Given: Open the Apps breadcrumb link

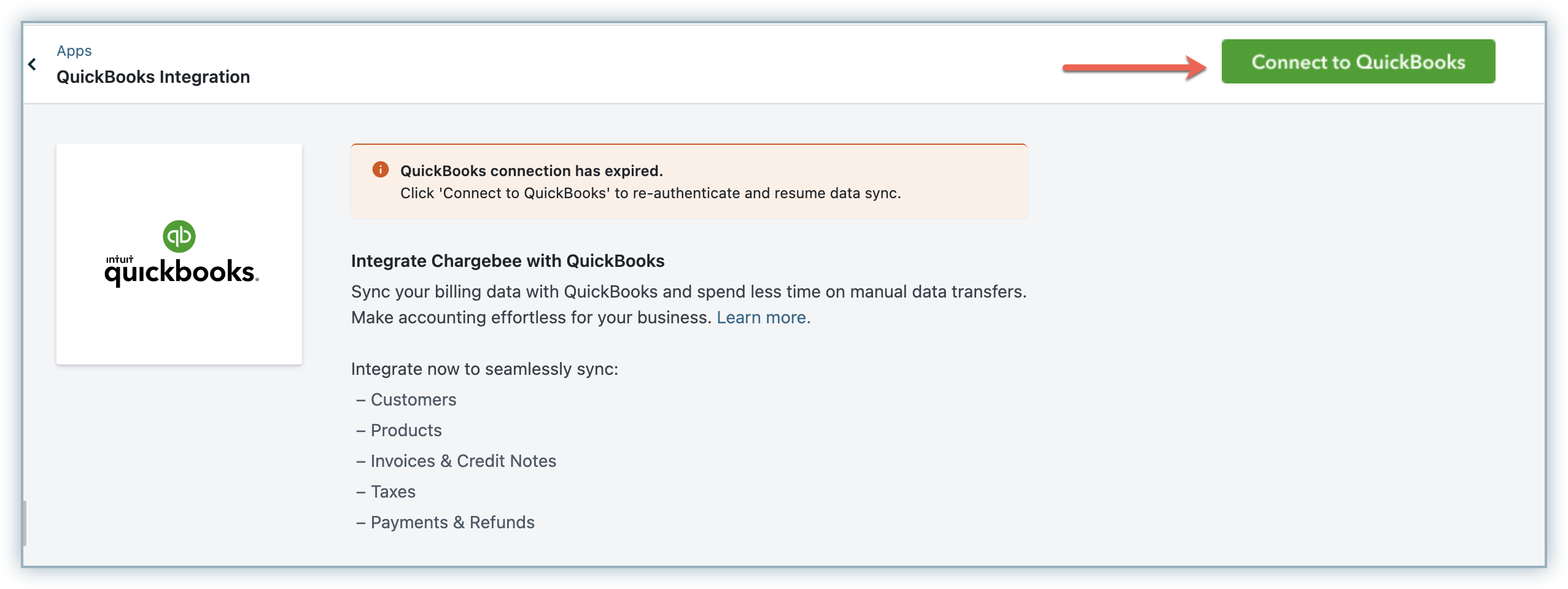Looking at the screenshot, I should 74,51.
